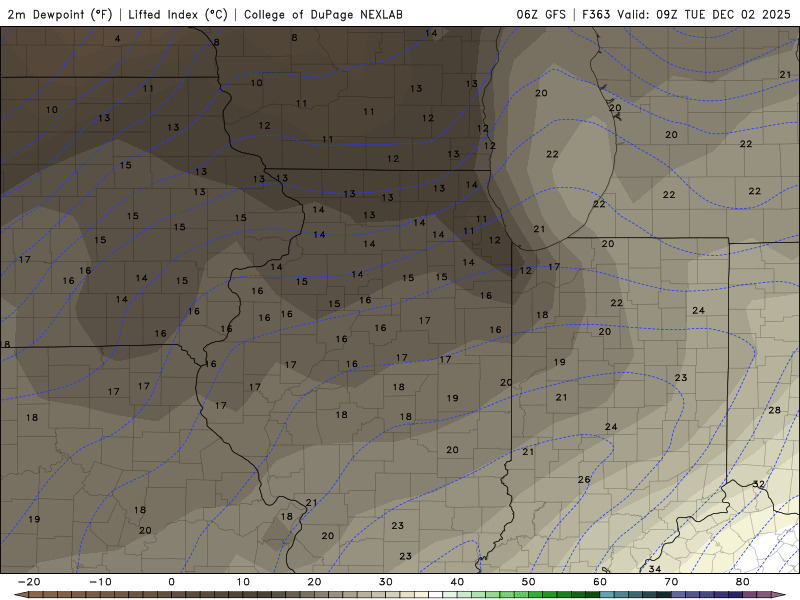Click the '-20' color scale label
The width and height of the screenshot is (800, 600).
click(29, 582)
